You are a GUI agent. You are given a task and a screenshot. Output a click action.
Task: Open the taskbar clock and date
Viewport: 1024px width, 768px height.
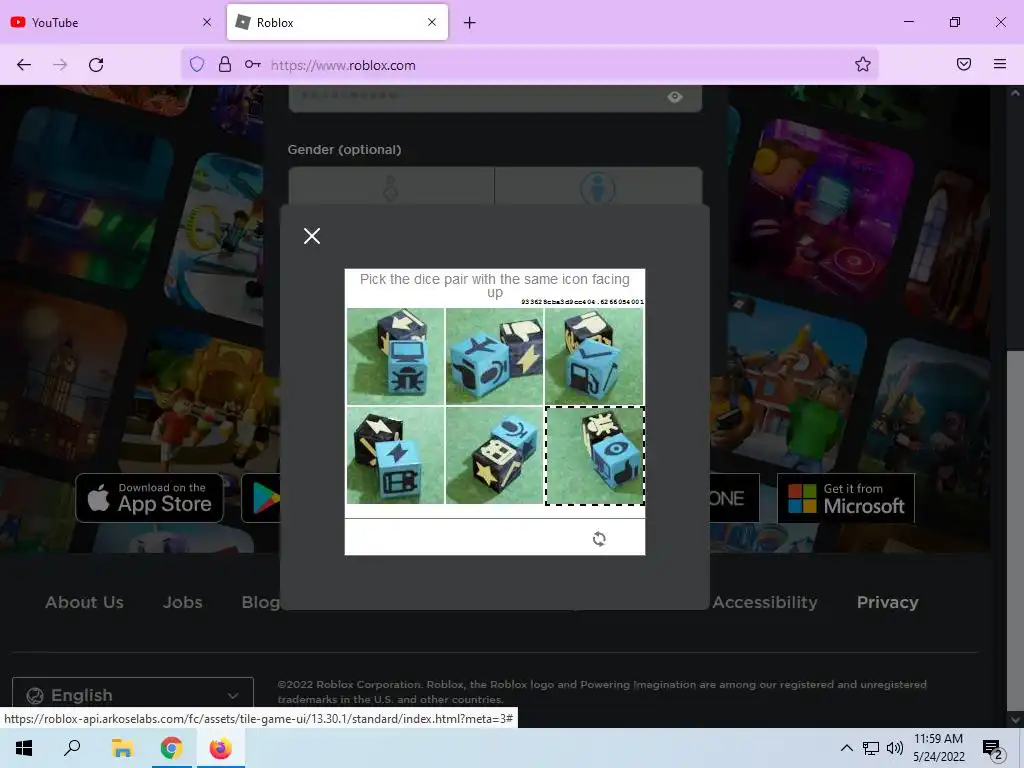click(938, 748)
